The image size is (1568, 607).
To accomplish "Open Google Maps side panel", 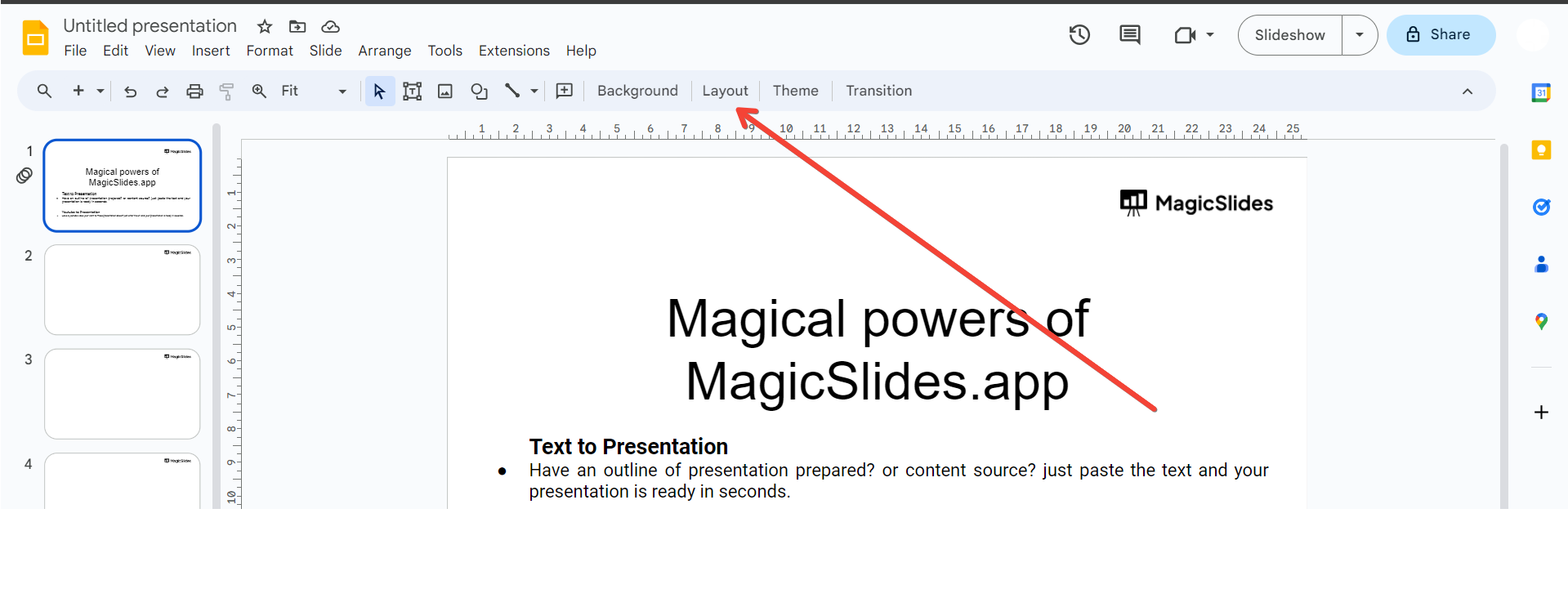I will 1541,321.
